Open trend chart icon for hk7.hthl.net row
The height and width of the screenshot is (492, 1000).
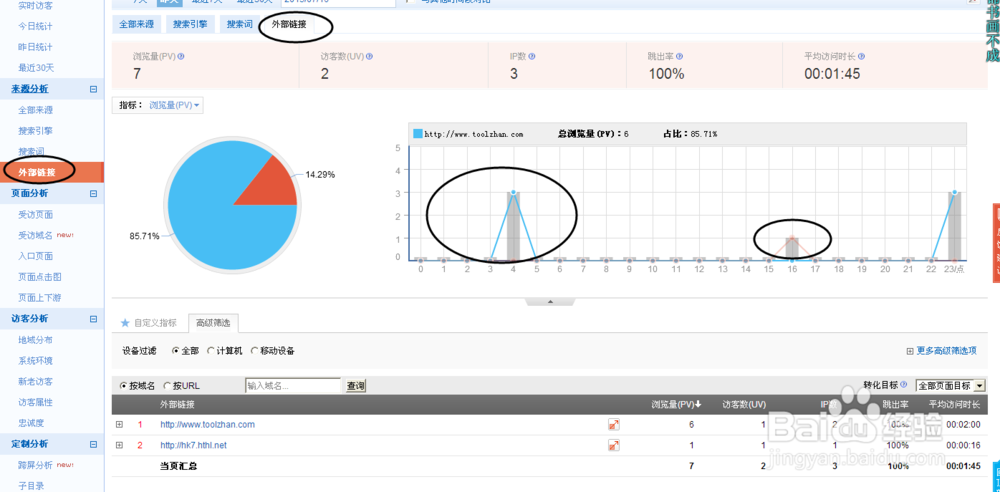614,445
